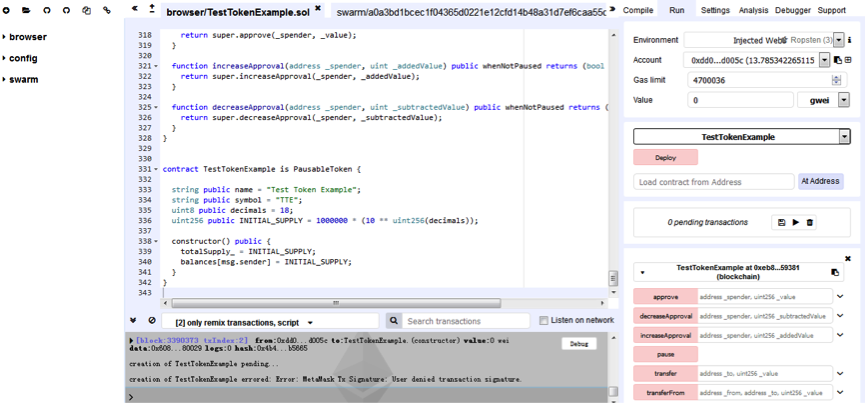Clear transactions with the trash icon
This screenshot has width=866, height=403.
tap(810, 222)
